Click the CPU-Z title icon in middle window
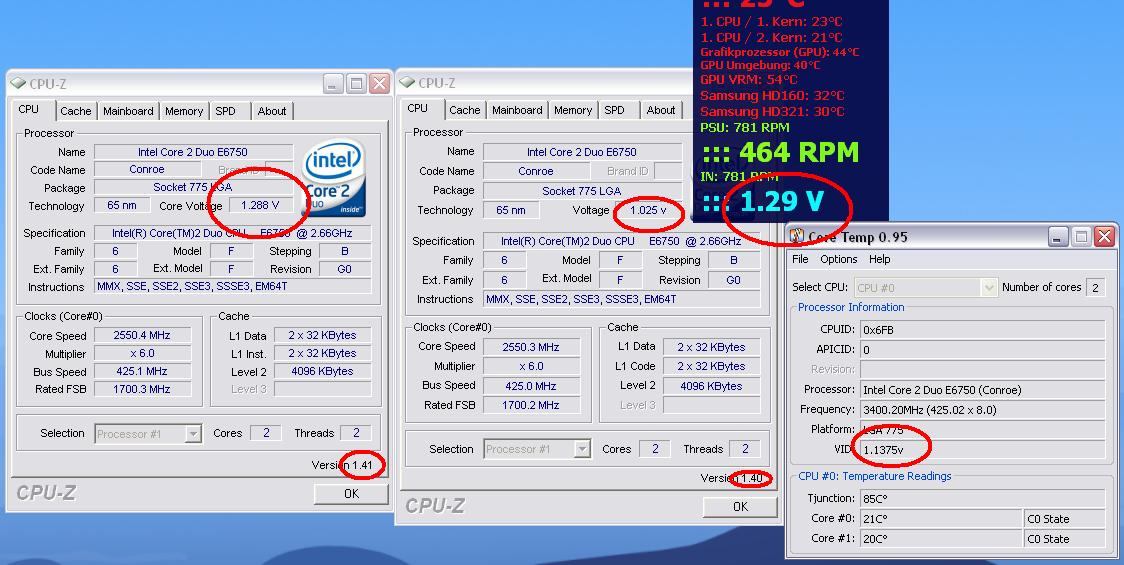The height and width of the screenshot is (565, 1124). (408, 83)
